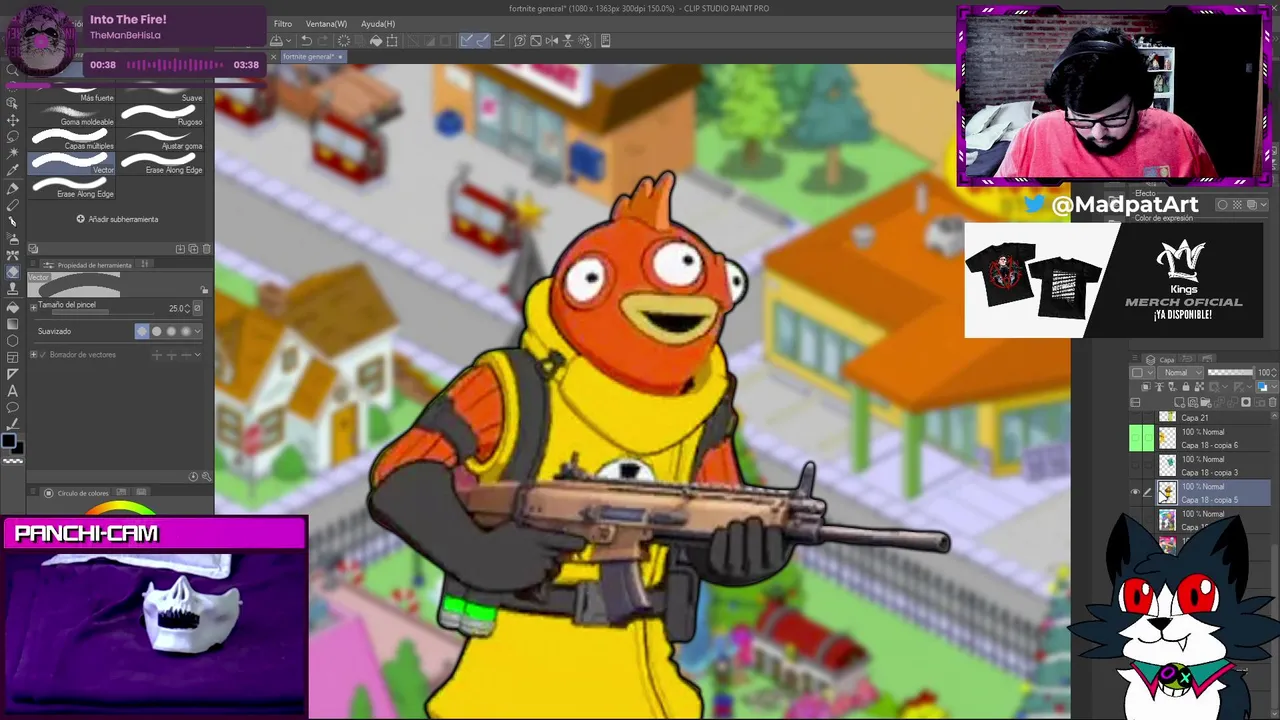
Task: Adjust the layer opacity slider
Action: [x=1231, y=372]
